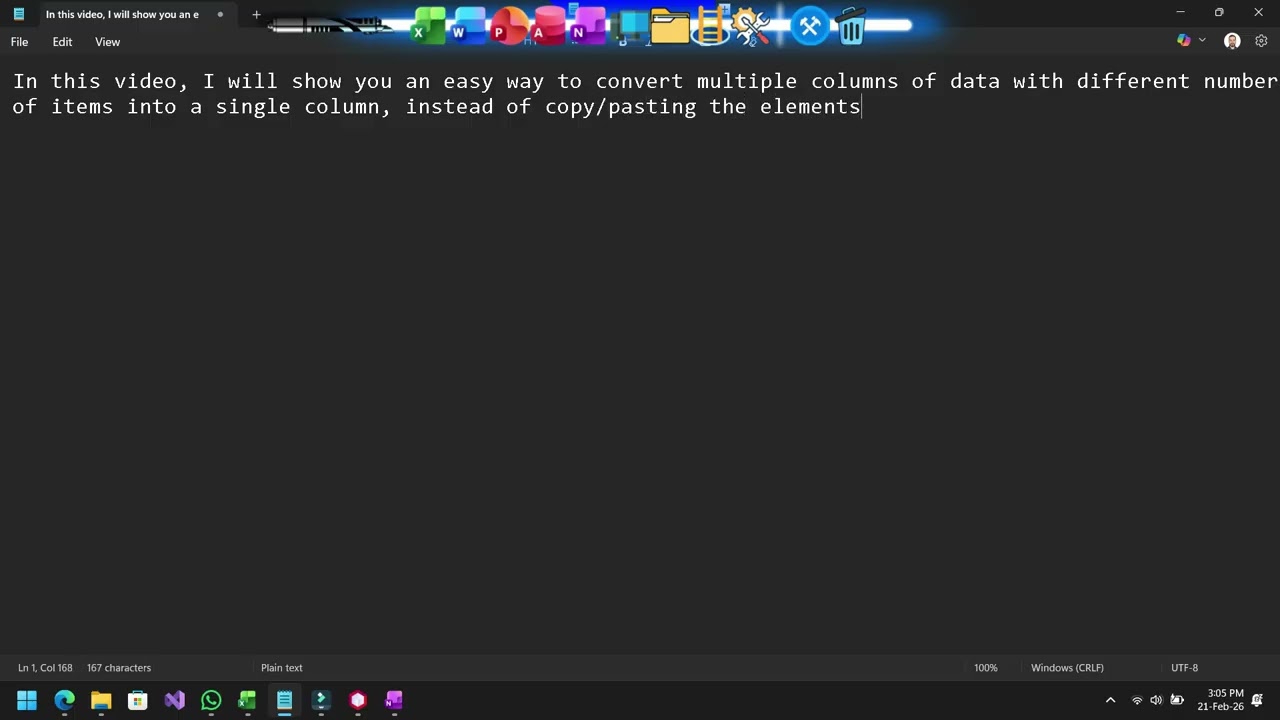Open the red hexagon app on taskbar

pyautogui.click(x=358, y=700)
